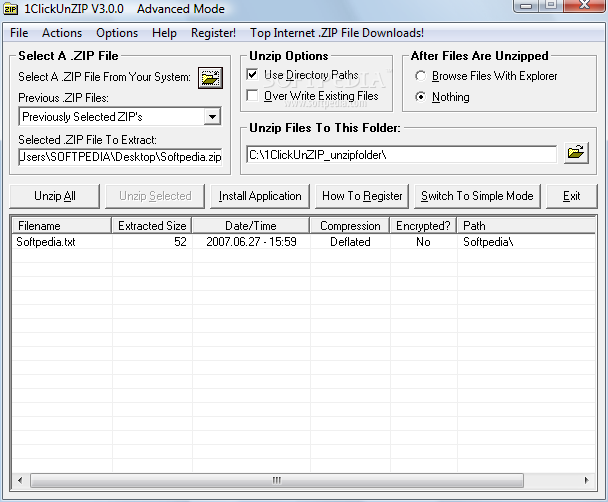Click the unzip folder path input field
This screenshot has height=502, width=608.
[402, 155]
